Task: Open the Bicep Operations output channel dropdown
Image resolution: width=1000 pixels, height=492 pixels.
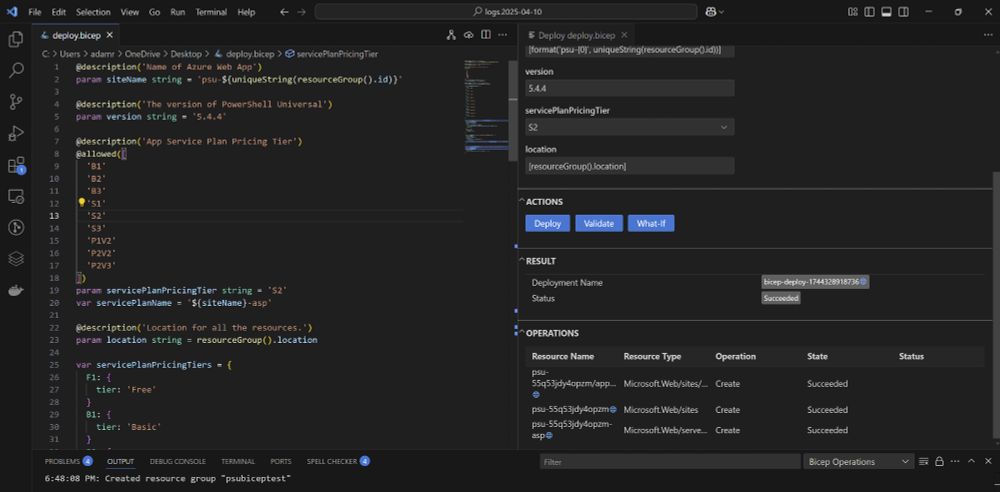Action: 859,461
